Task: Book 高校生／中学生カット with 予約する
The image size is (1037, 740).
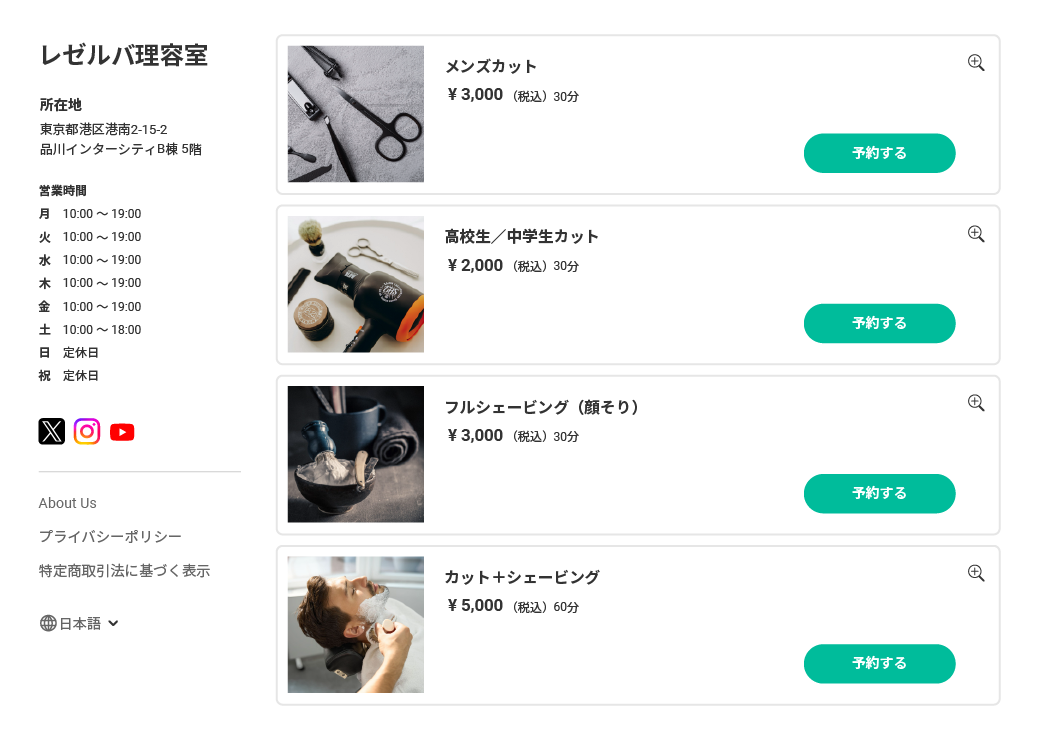Action: click(x=879, y=323)
